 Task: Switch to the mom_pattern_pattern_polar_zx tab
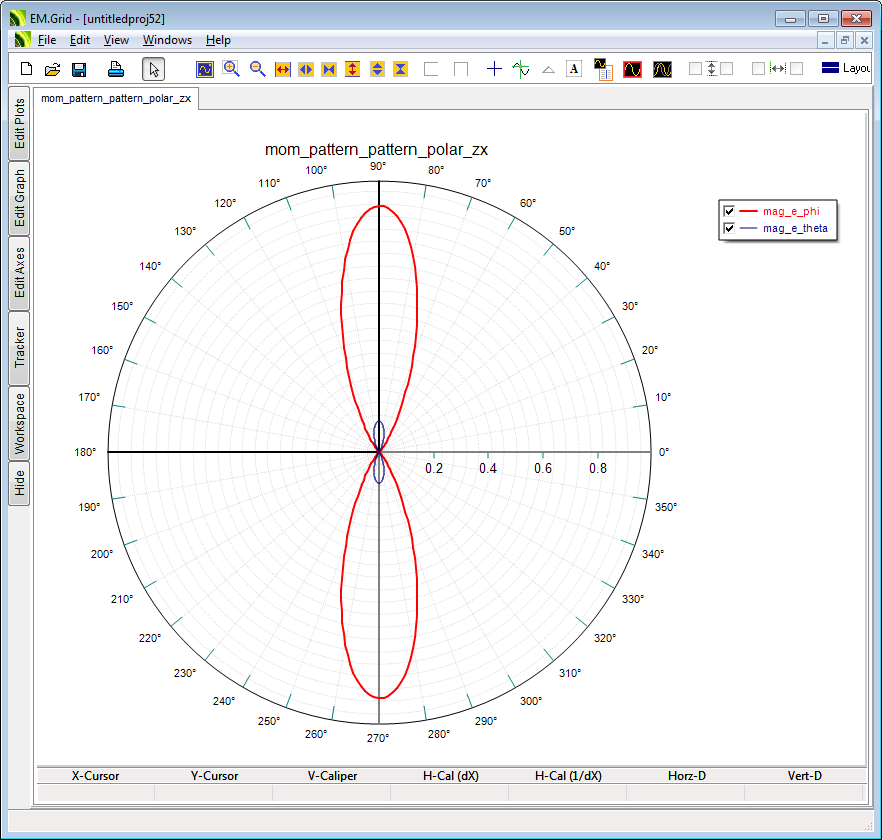point(116,98)
